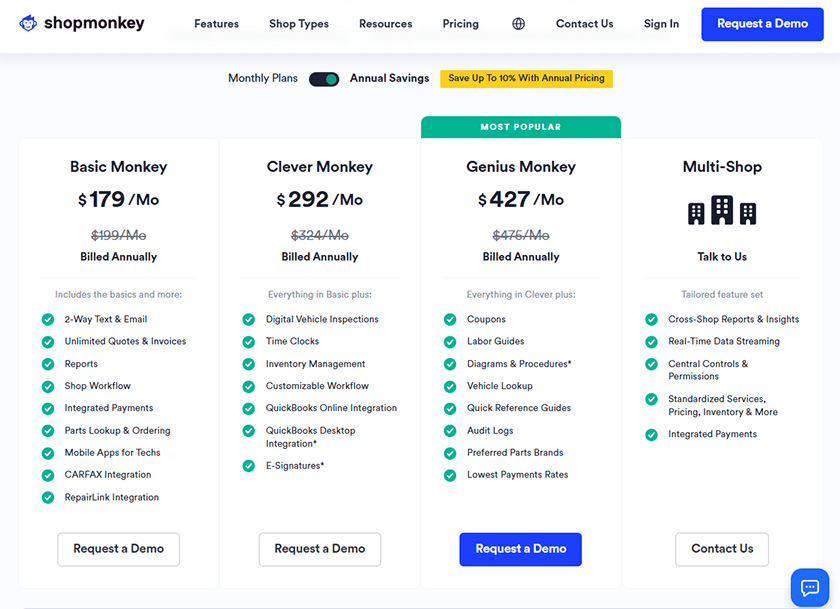Click the Multi-Shop buildings icon
The width and height of the screenshot is (840, 609).
[x=722, y=210]
